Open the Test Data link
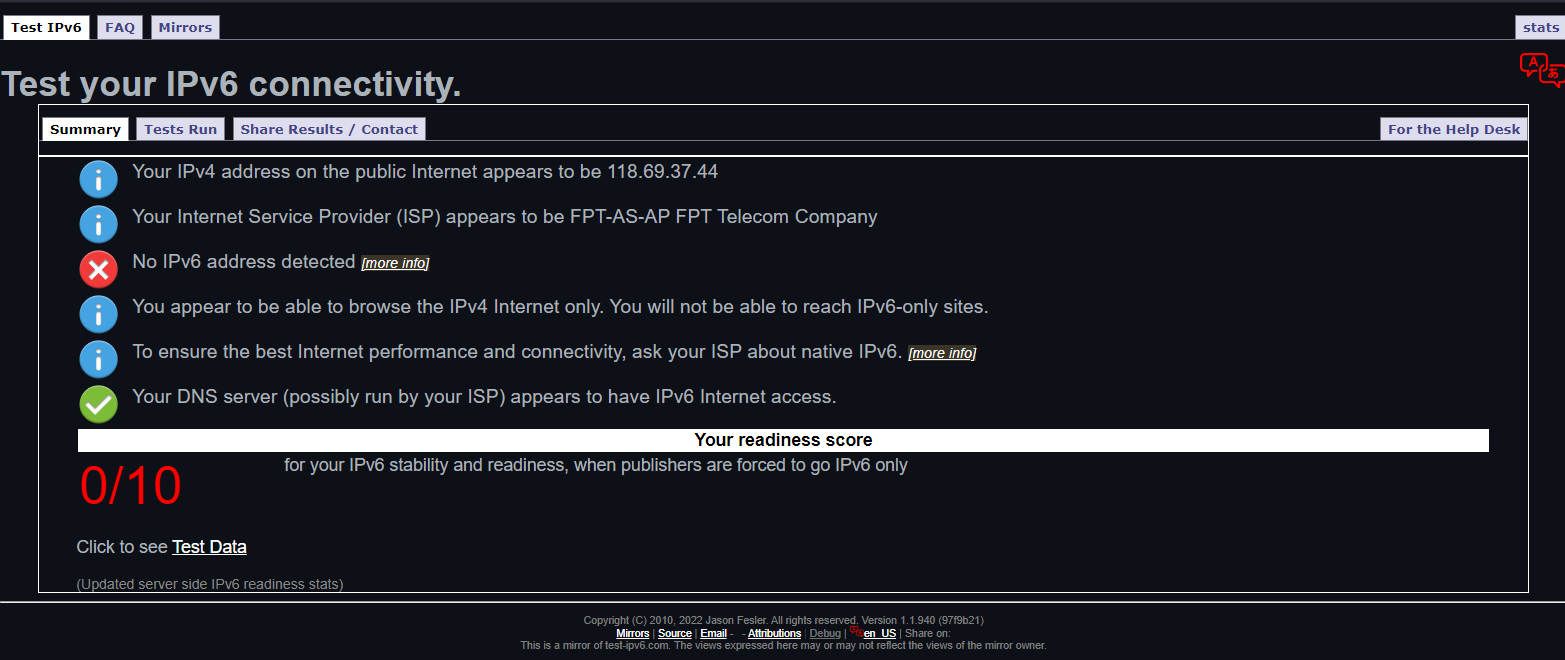 tap(209, 547)
